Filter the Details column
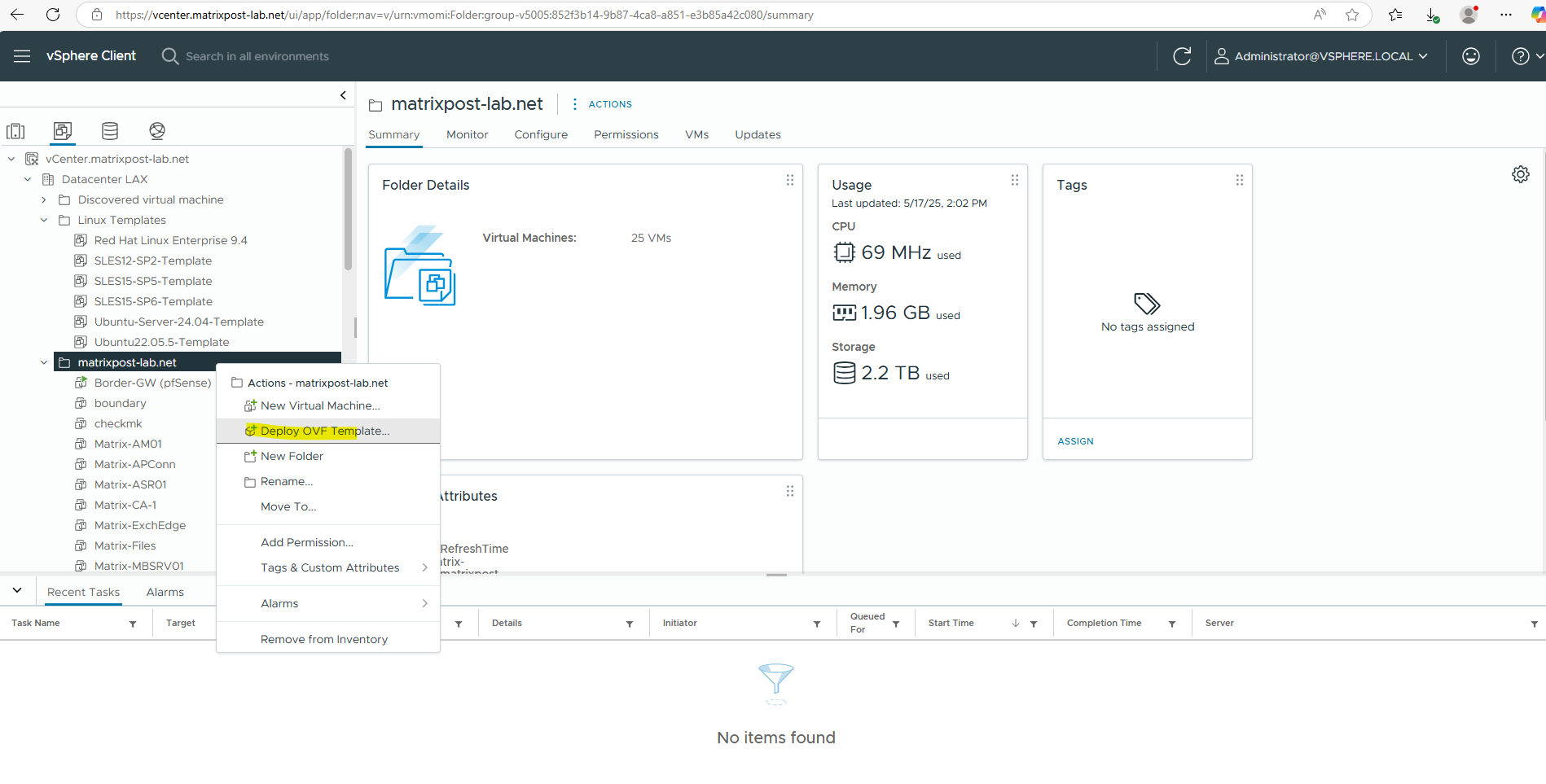The height and width of the screenshot is (784, 1546). (x=630, y=624)
